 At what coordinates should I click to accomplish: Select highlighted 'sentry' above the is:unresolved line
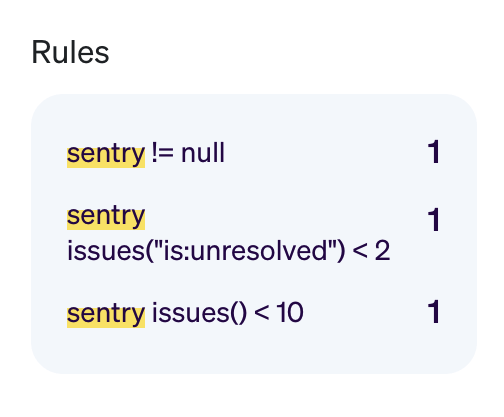(106, 217)
